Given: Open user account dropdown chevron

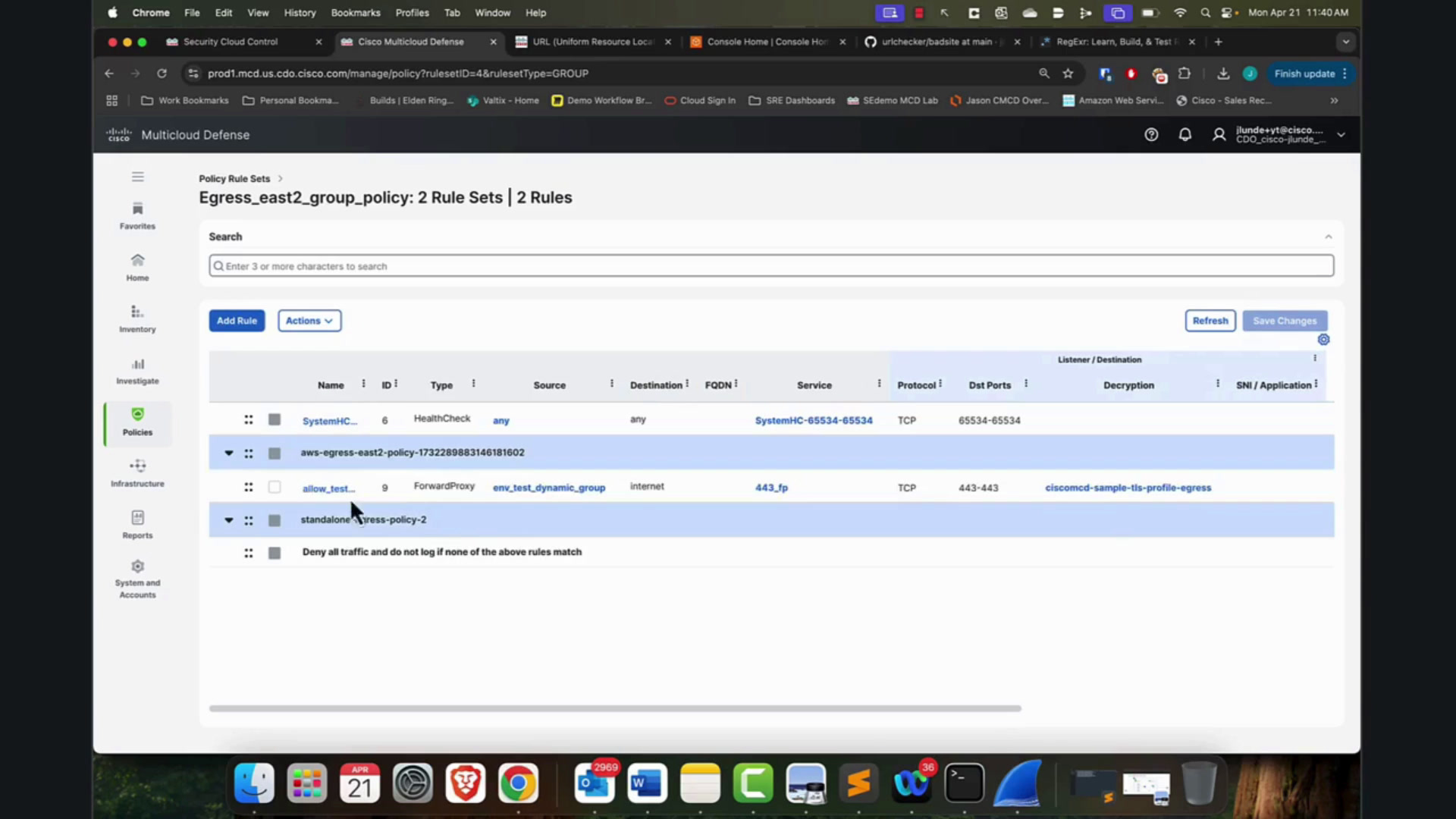Looking at the screenshot, I should point(1341,134).
